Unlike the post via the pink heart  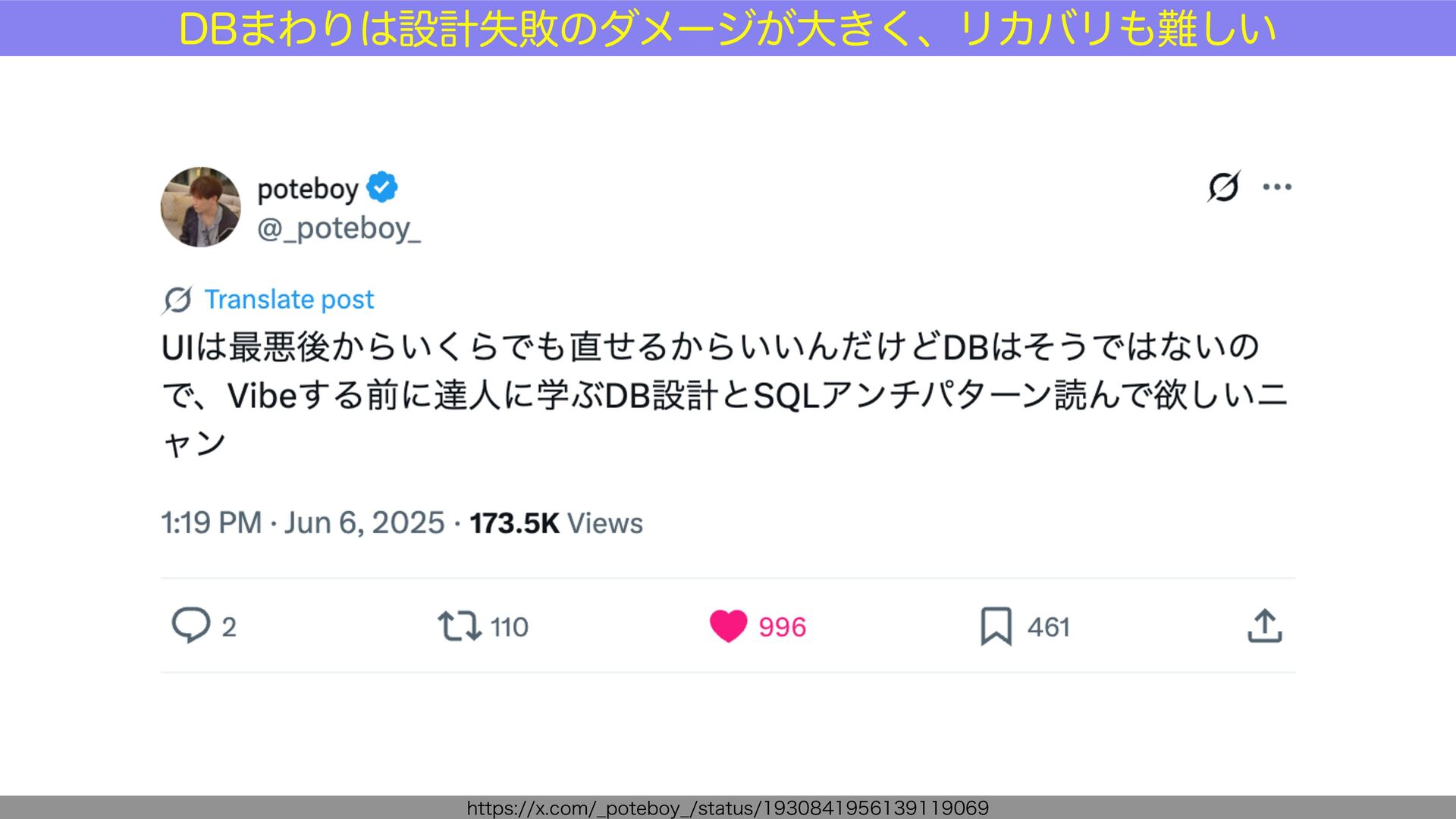point(729,626)
